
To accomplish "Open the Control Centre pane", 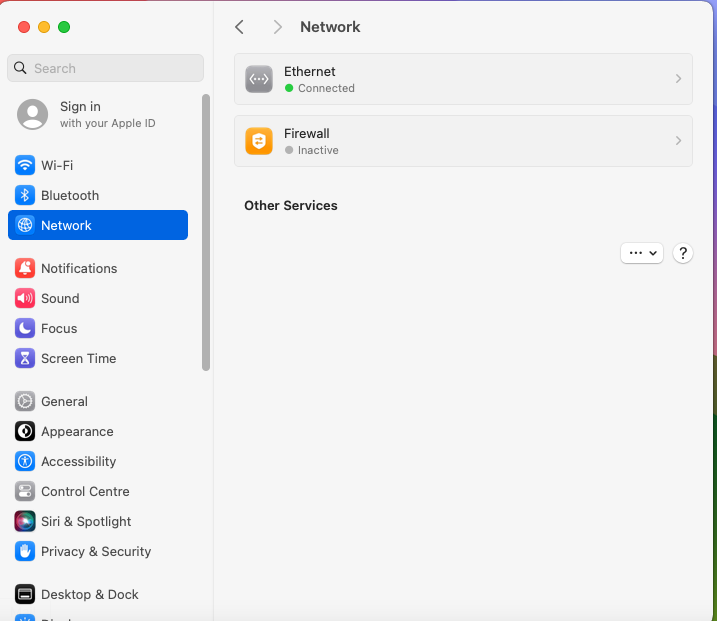I will 85,491.
